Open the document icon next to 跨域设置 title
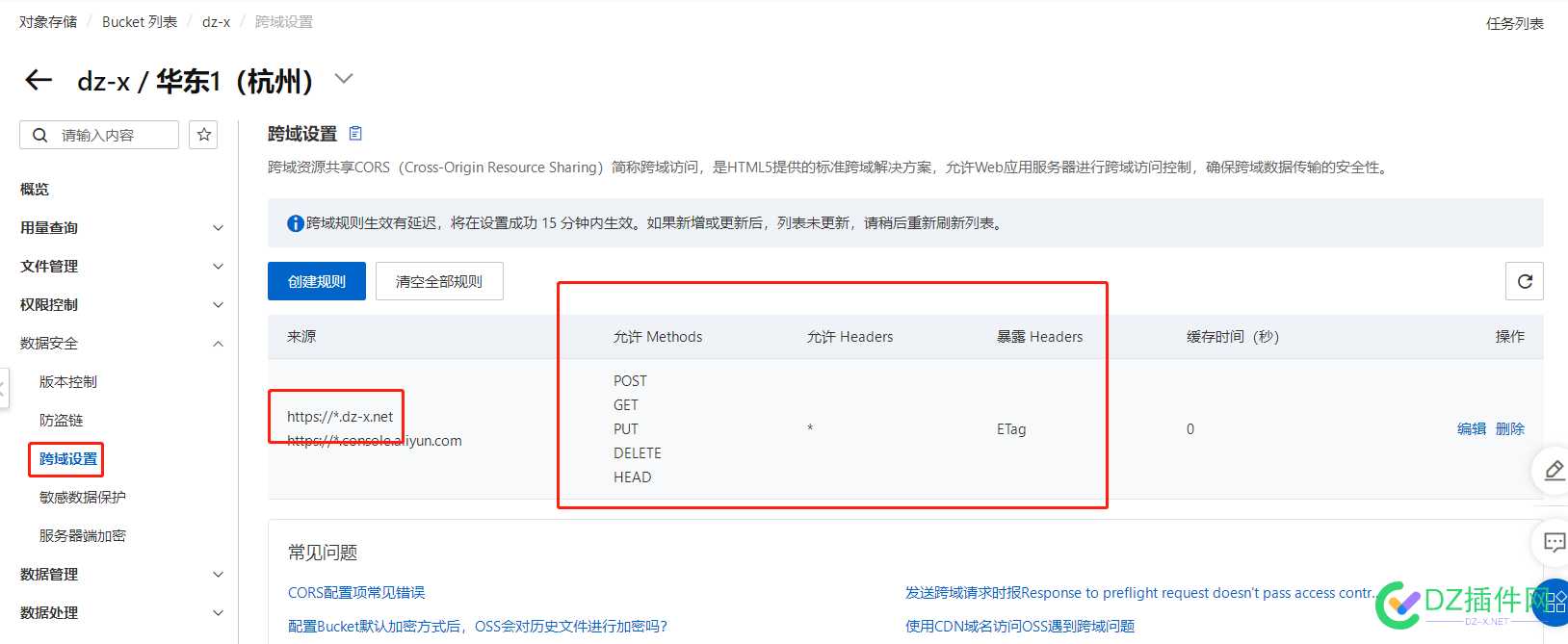 click(x=355, y=133)
